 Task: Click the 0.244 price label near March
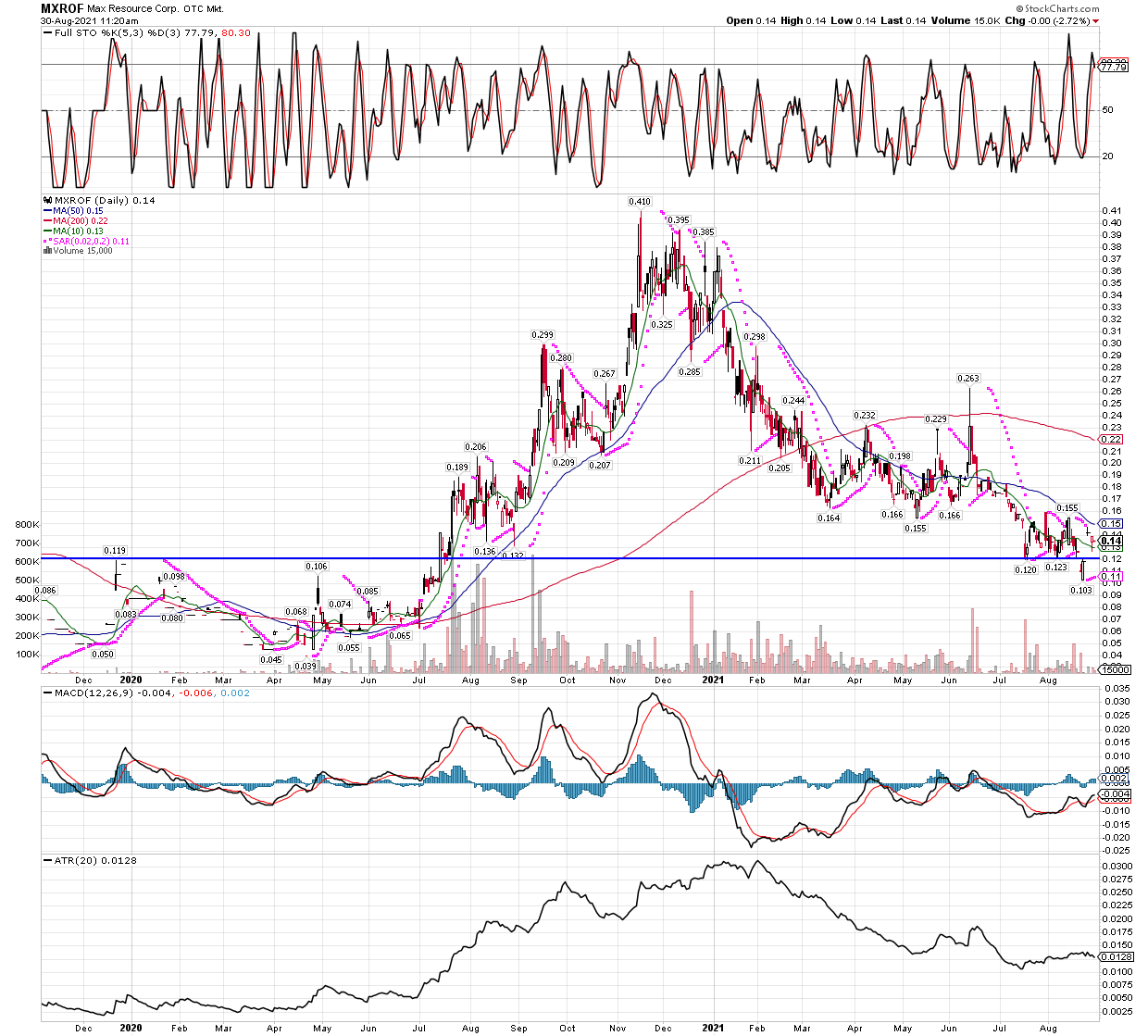tap(793, 401)
